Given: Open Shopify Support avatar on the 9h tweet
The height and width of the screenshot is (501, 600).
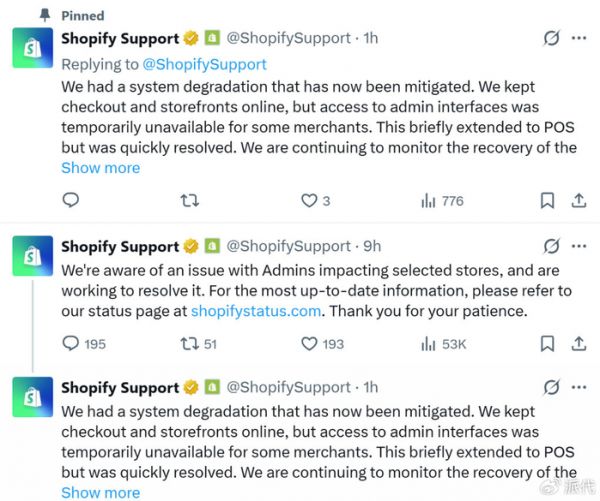Looking at the screenshot, I should (x=33, y=254).
